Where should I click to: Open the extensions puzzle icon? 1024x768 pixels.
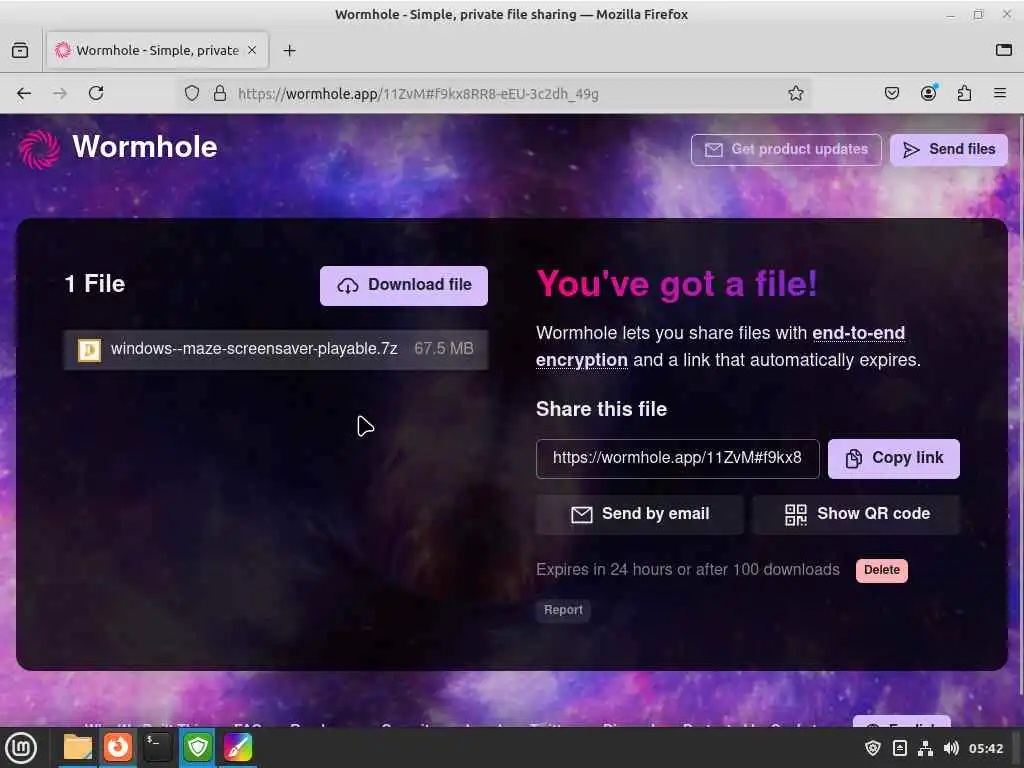[x=964, y=93]
